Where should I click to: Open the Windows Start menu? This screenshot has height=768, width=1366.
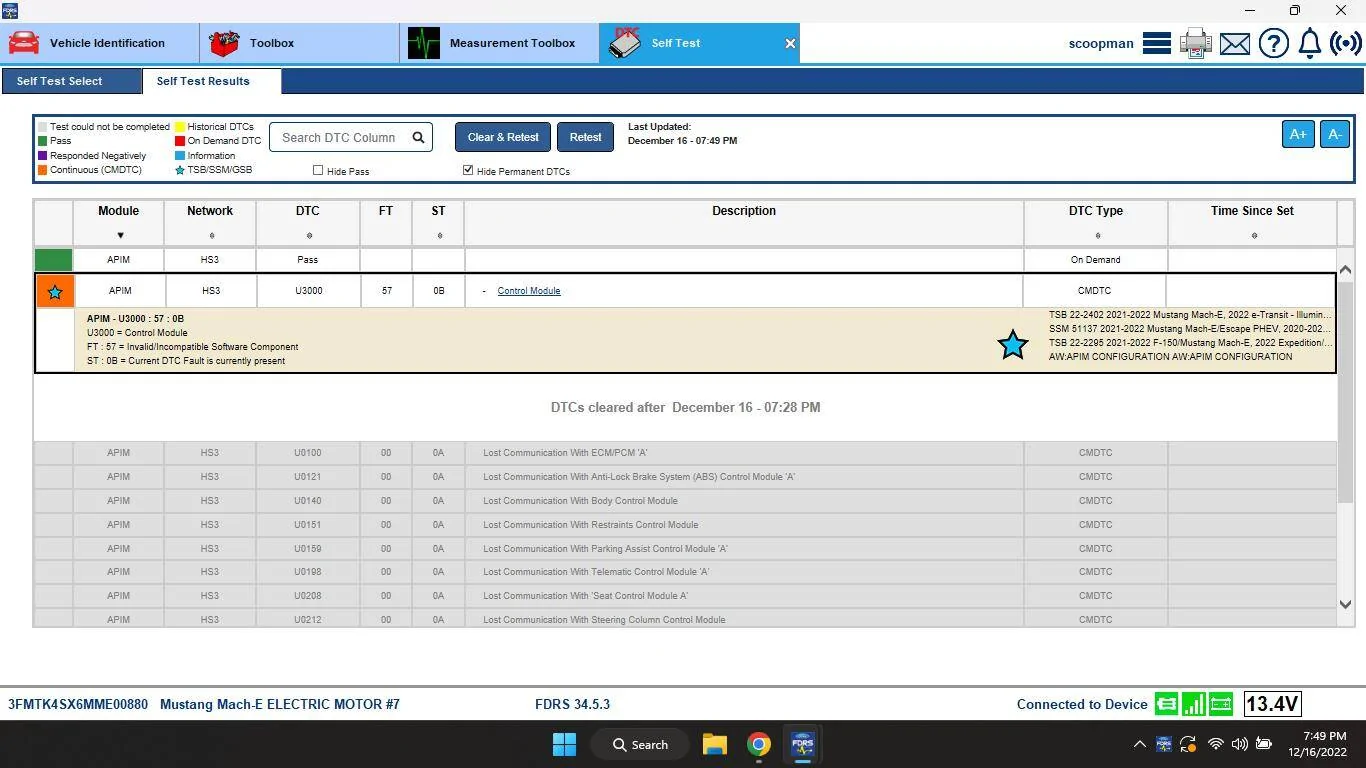(564, 744)
